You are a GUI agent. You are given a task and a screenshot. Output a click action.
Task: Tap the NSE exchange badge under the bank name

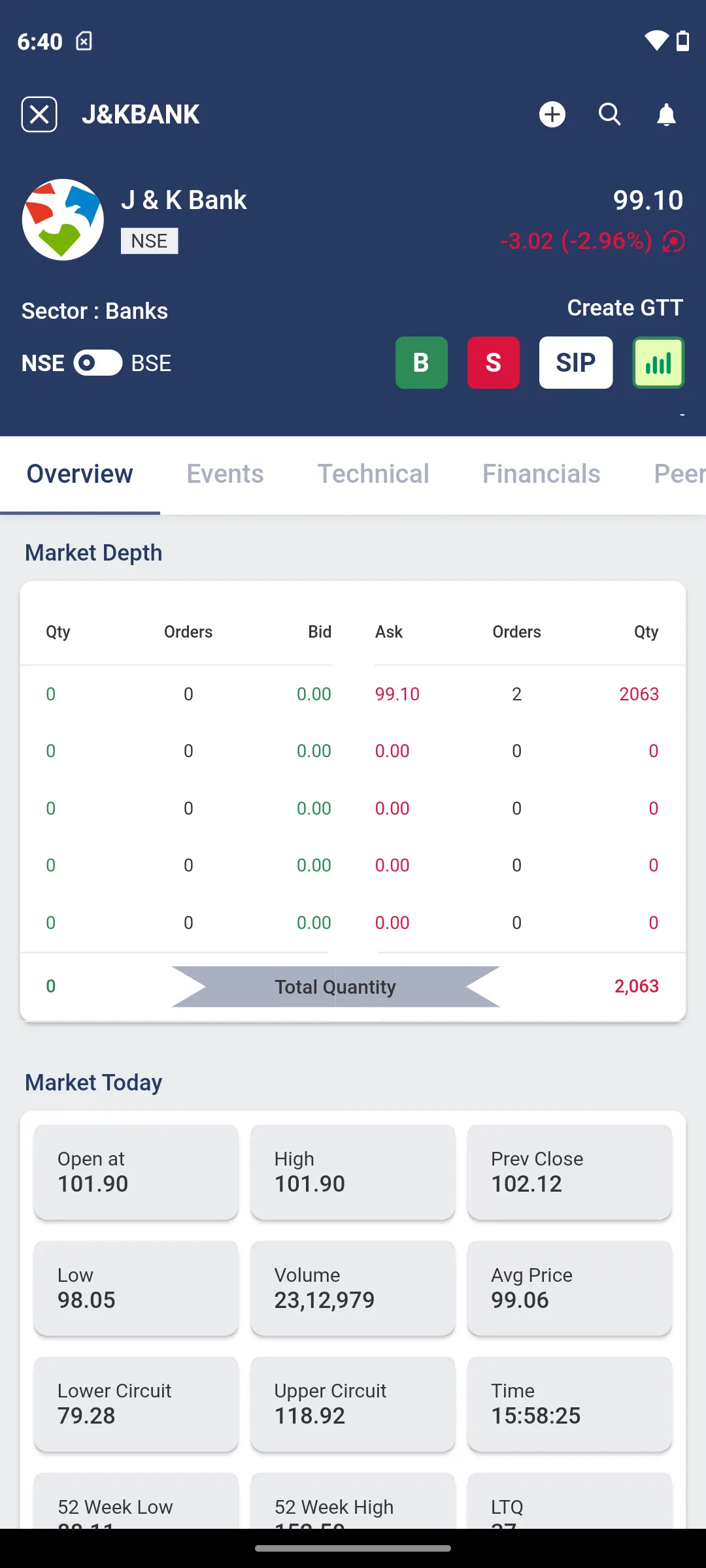[x=149, y=241]
